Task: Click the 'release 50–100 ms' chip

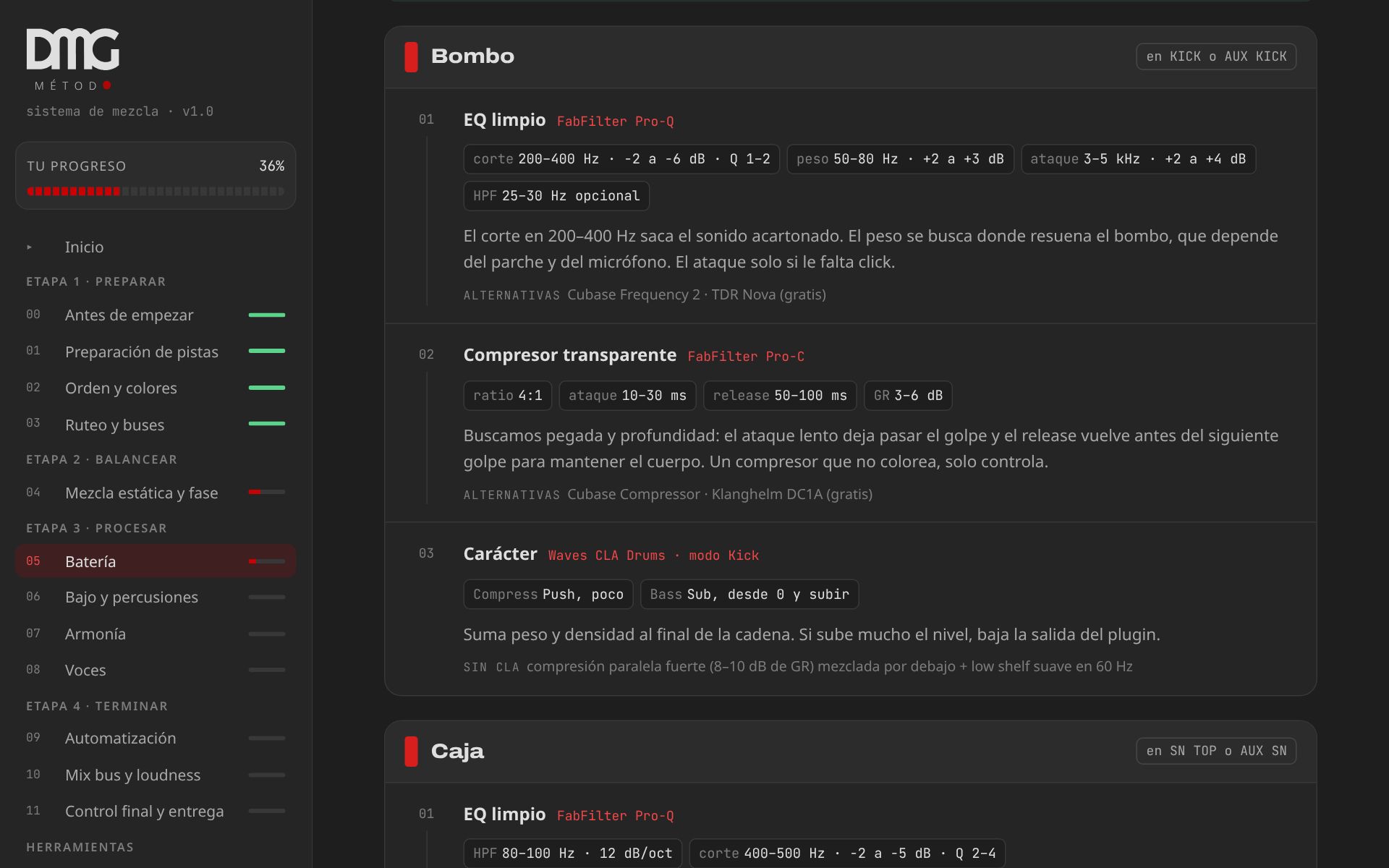Action: click(x=780, y=396)
